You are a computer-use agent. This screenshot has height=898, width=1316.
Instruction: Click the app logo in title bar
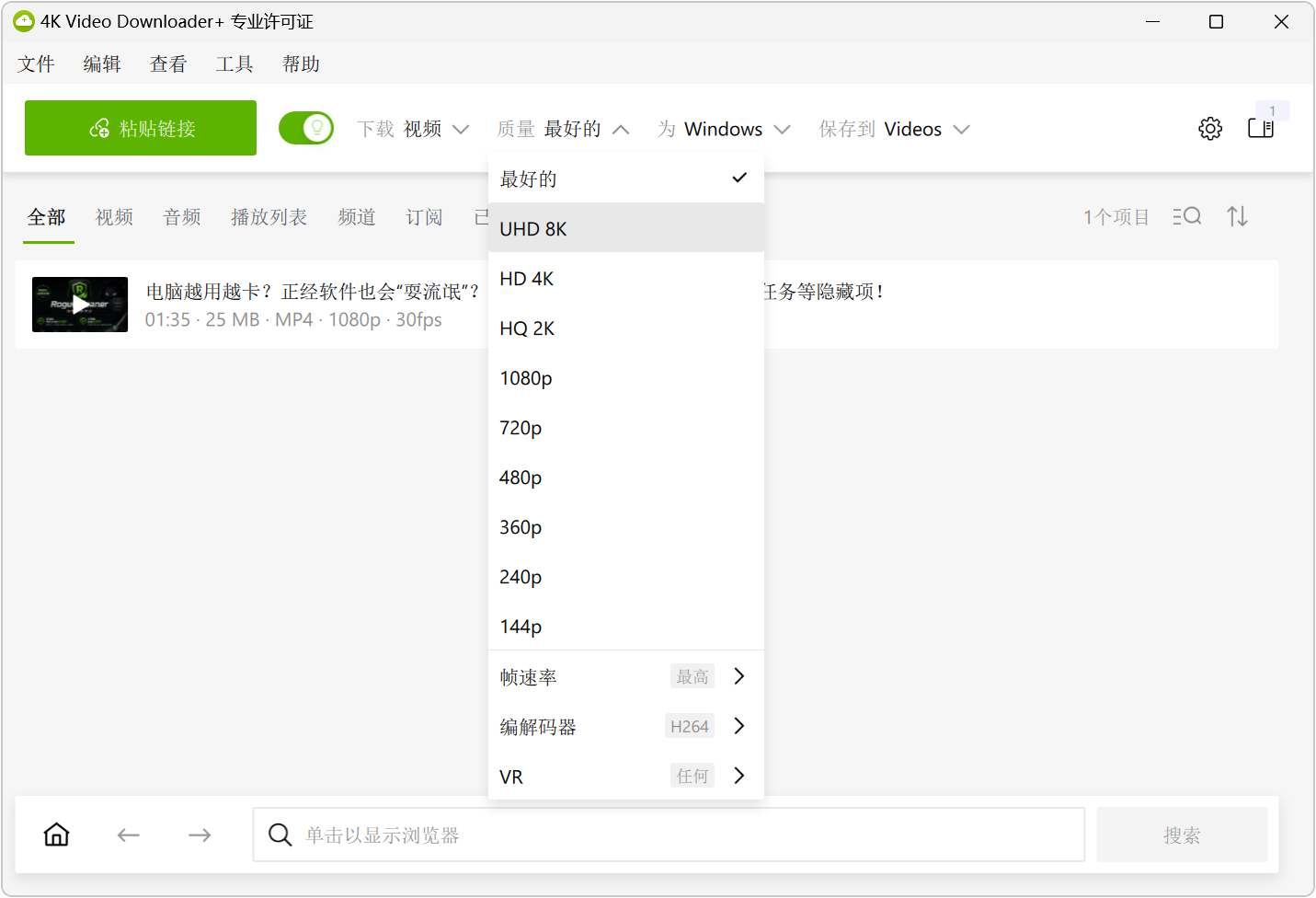(x=24, y=21)
